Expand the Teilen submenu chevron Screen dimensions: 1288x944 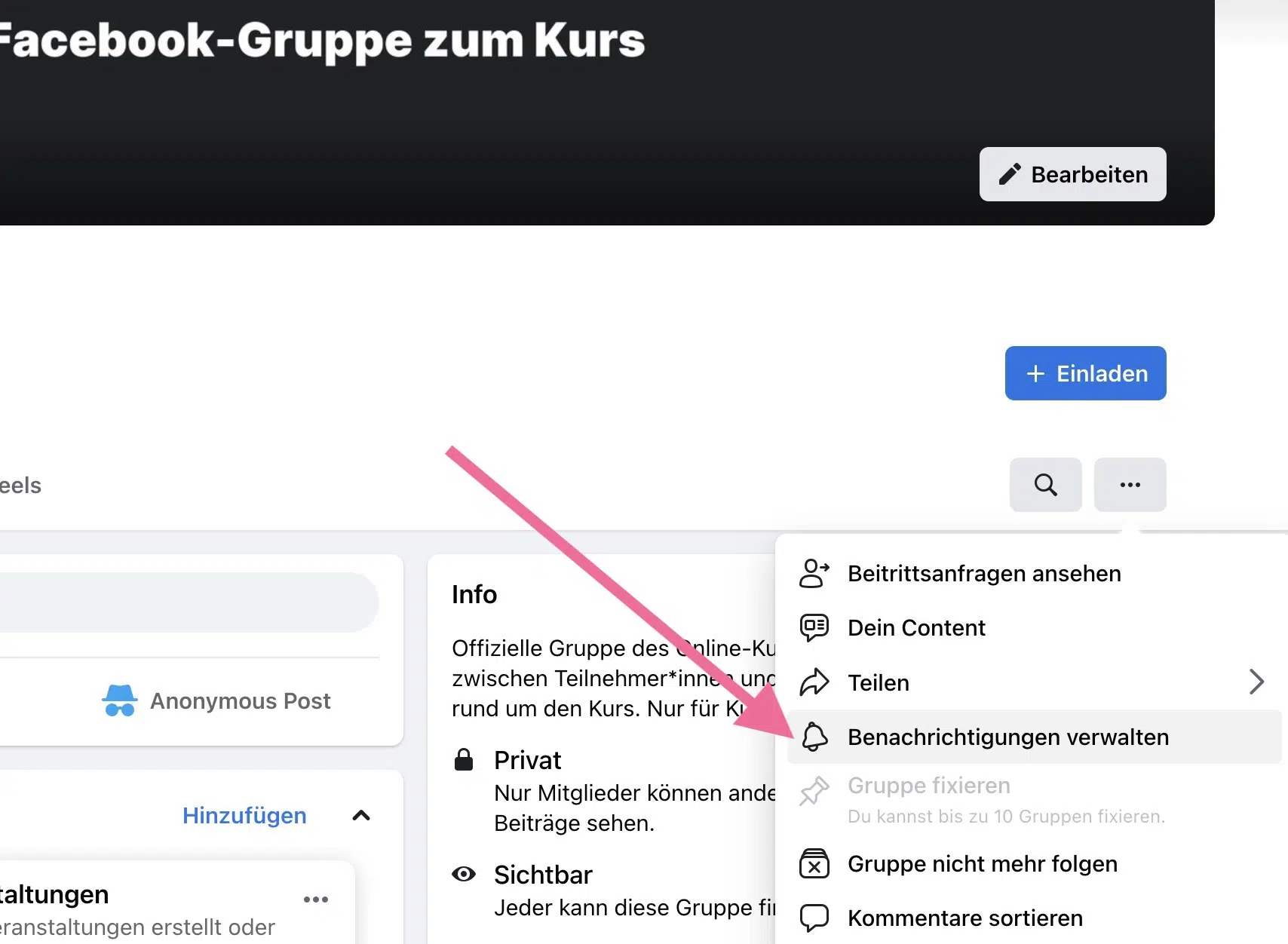[1256, 682]
